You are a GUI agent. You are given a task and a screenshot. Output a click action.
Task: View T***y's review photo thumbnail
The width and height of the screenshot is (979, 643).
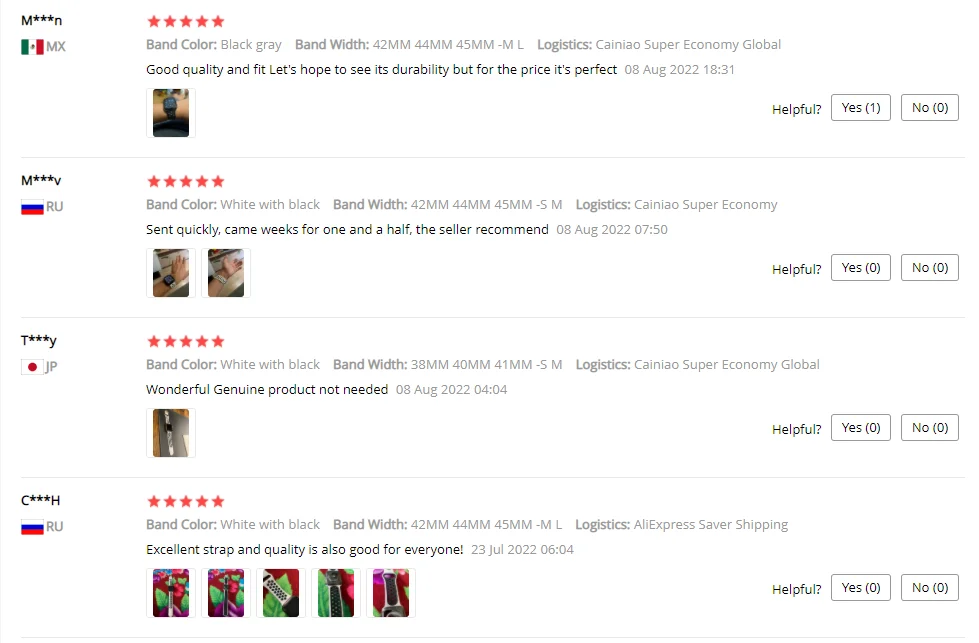170,433
